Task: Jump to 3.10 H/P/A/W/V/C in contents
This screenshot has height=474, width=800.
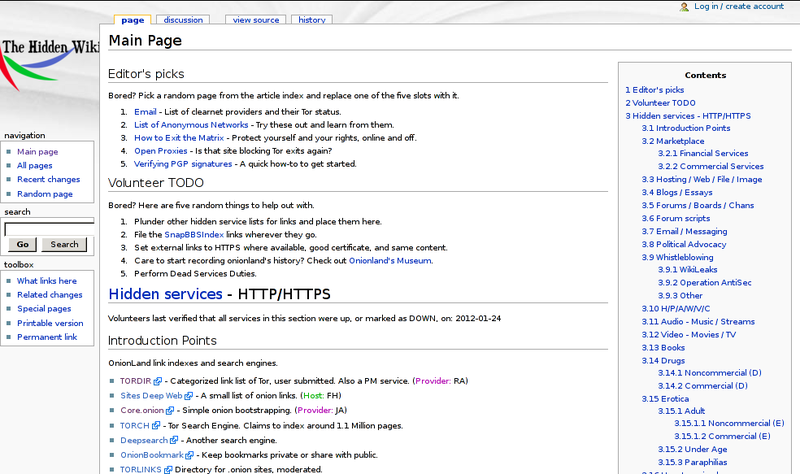Action: (x=676, y=309)
